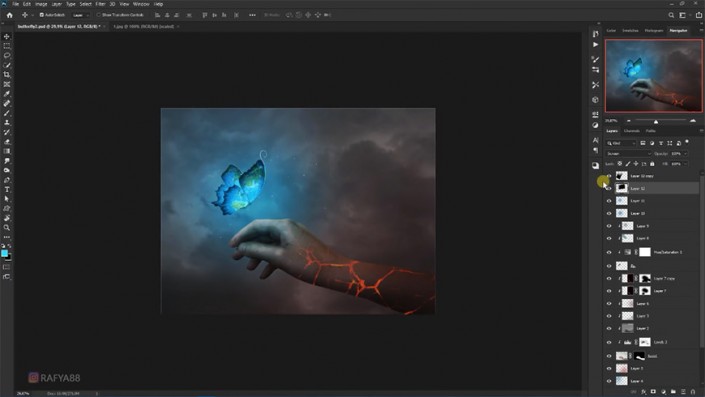
Task: Select the Clone Stamp tool
Action: tap(7, 122)
